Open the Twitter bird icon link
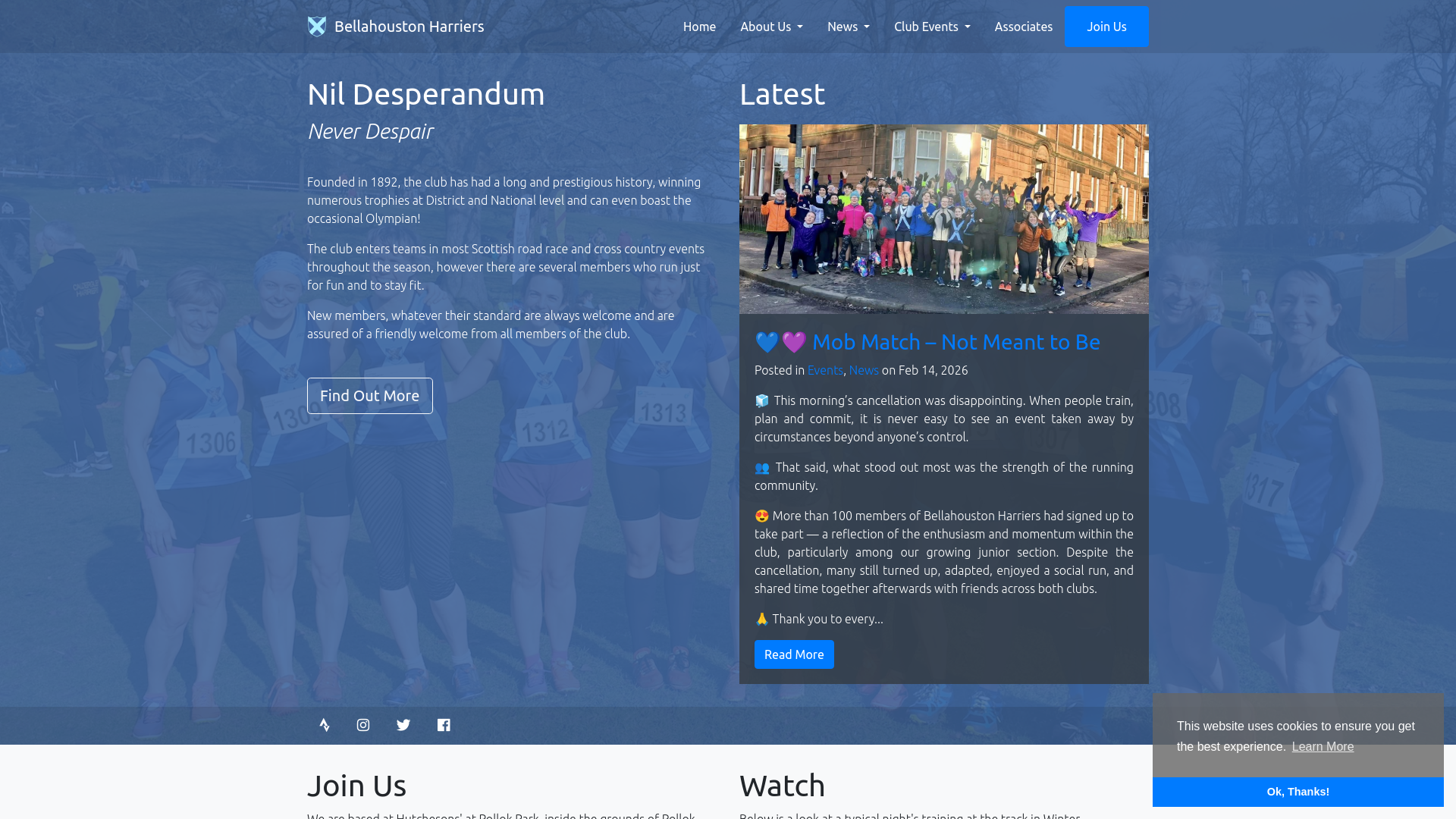The image size is (1456, 819). (403, 725)
